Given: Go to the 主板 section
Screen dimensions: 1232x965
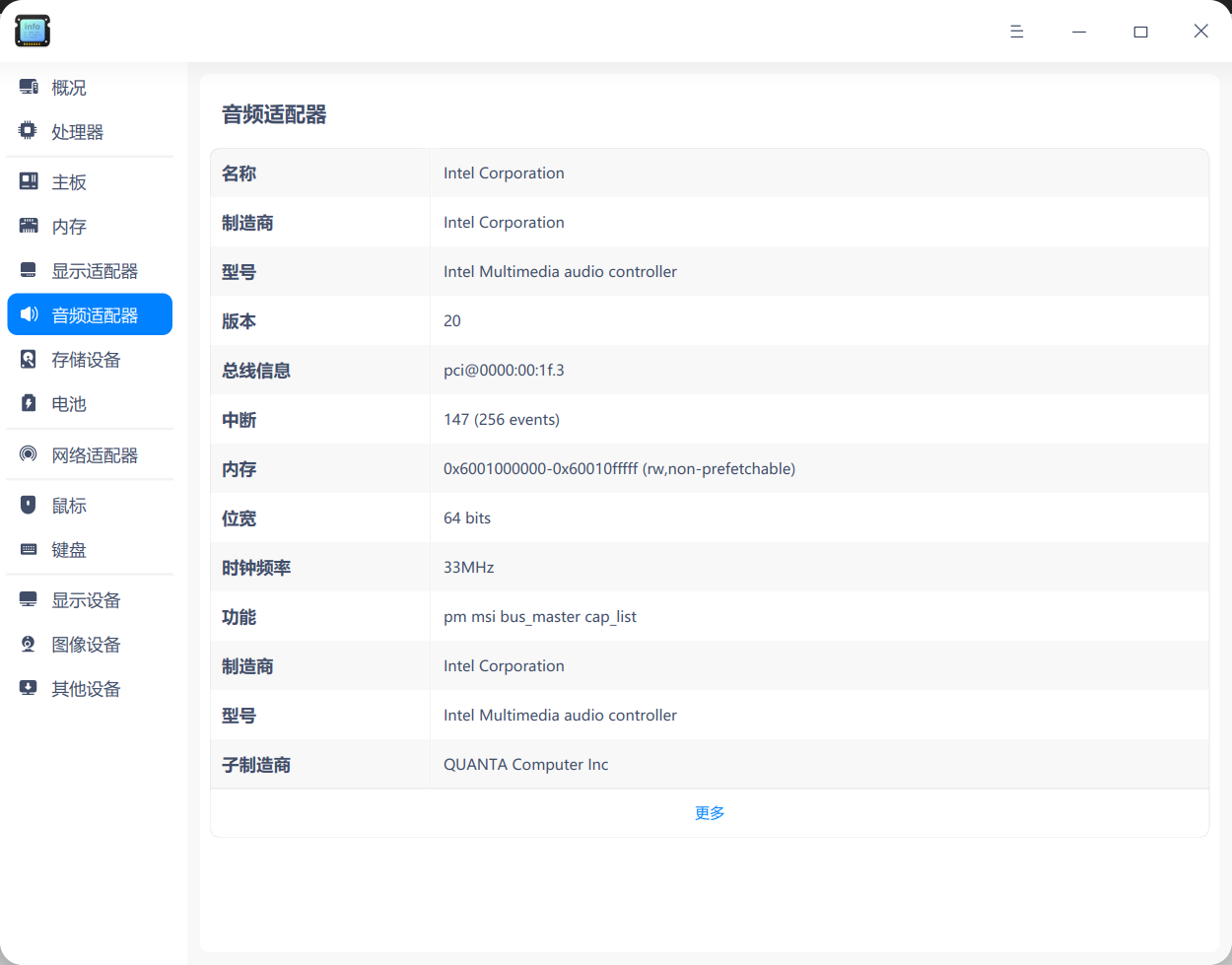Looking at the screenshot, I should tap(90, 182).
